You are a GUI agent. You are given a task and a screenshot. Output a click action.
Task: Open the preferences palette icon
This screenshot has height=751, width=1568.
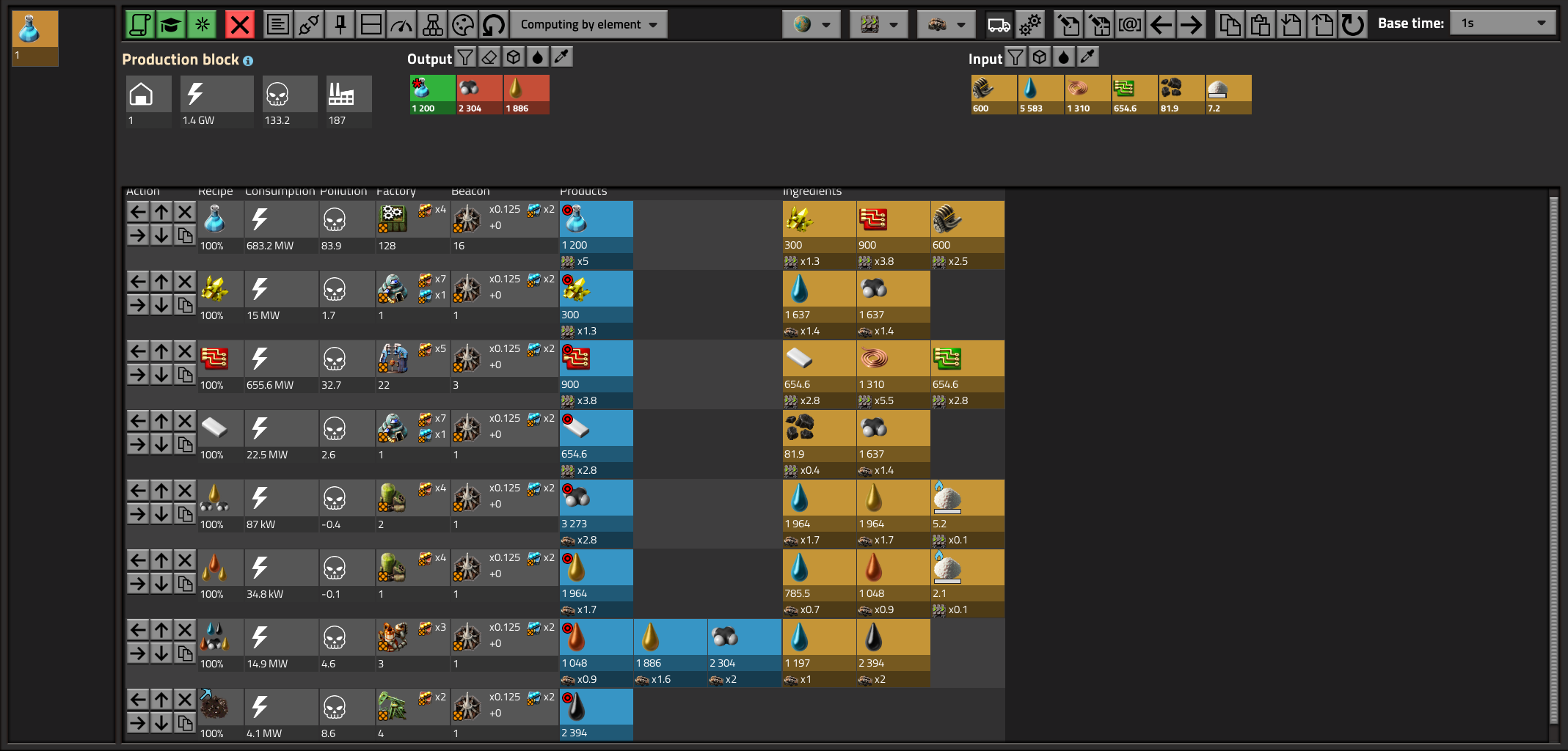[464, 24]
